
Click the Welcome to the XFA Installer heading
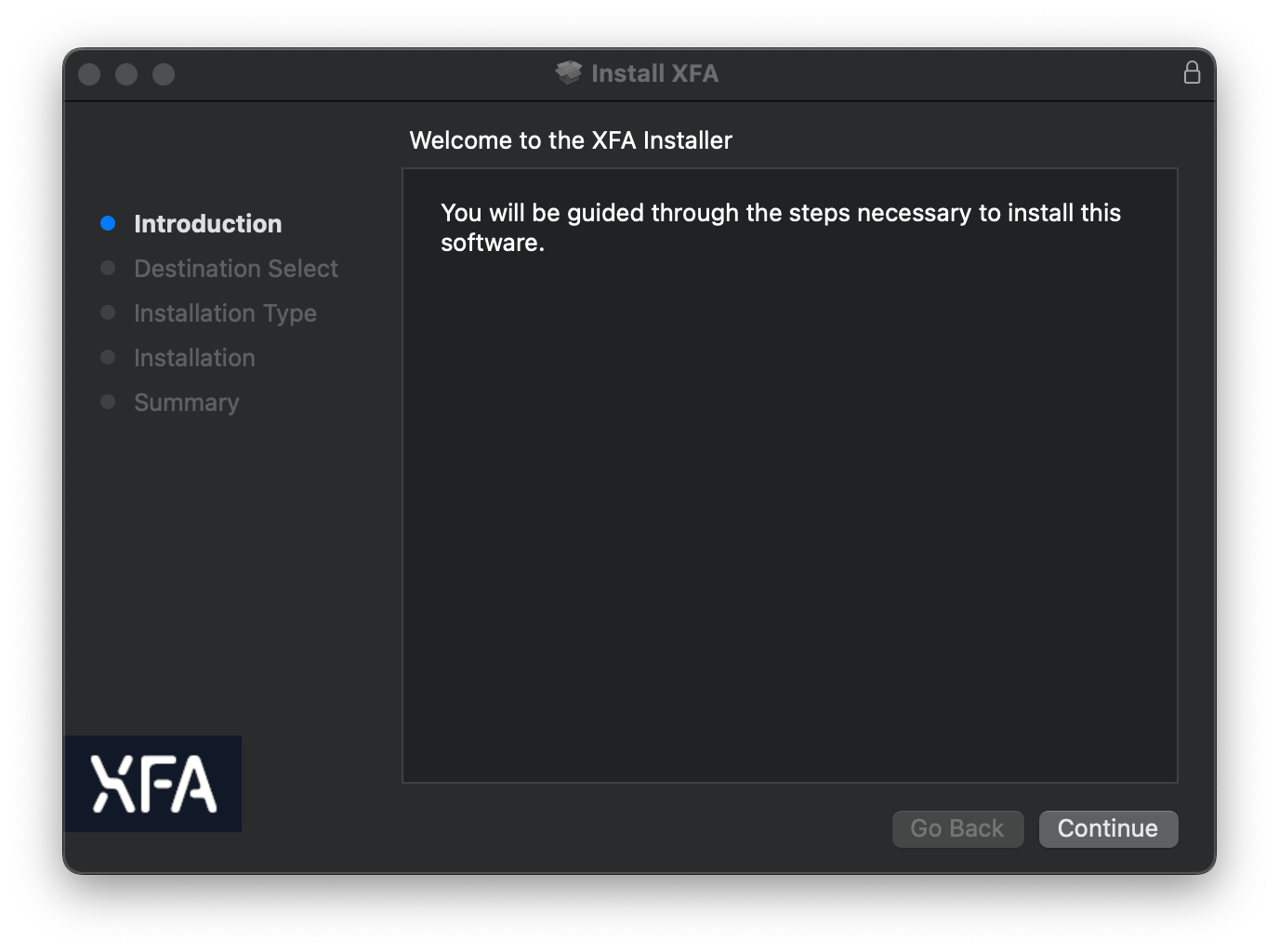[x=571, y=140]
